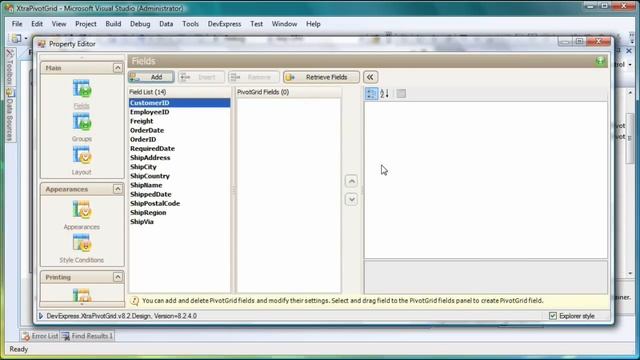Select Freight in the field list
640x360 pixels.
point(180,121)
